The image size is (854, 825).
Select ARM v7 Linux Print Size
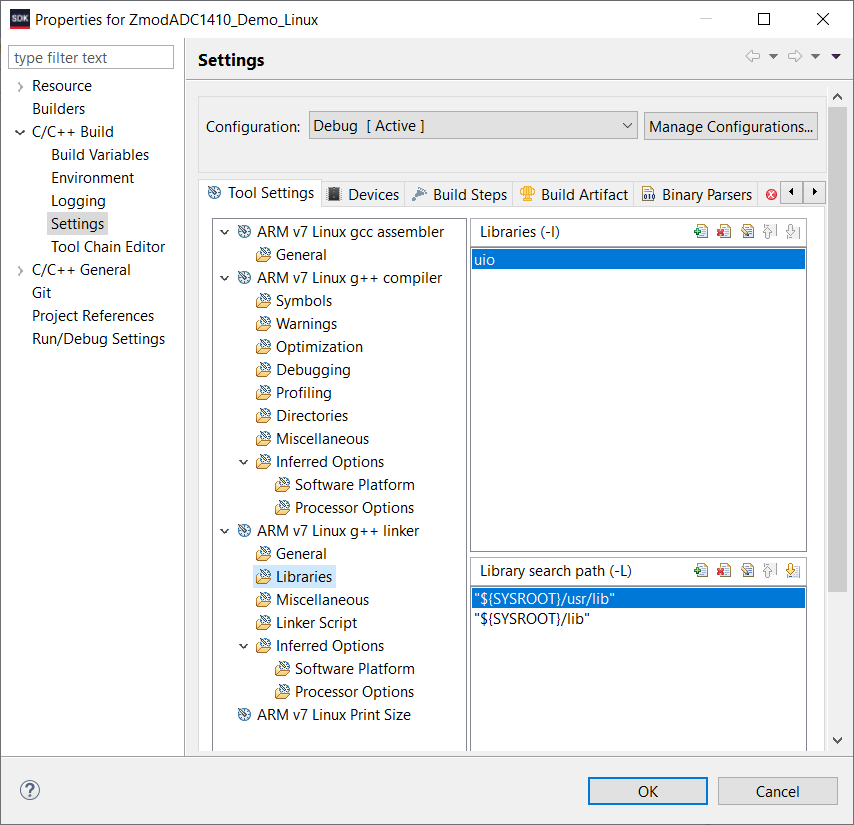[333, 715]
